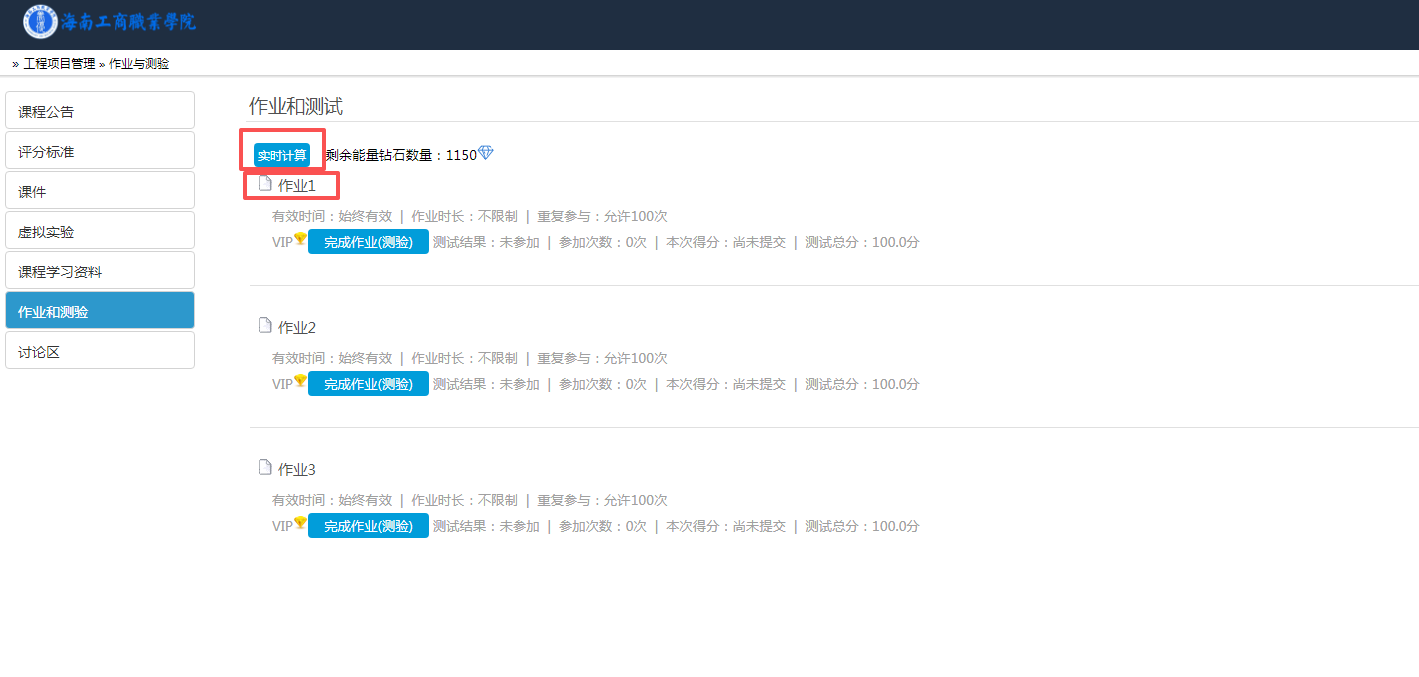
Task: Start 作业1 via 完成作业(测验) button
Action: click(x=368, y=242)
